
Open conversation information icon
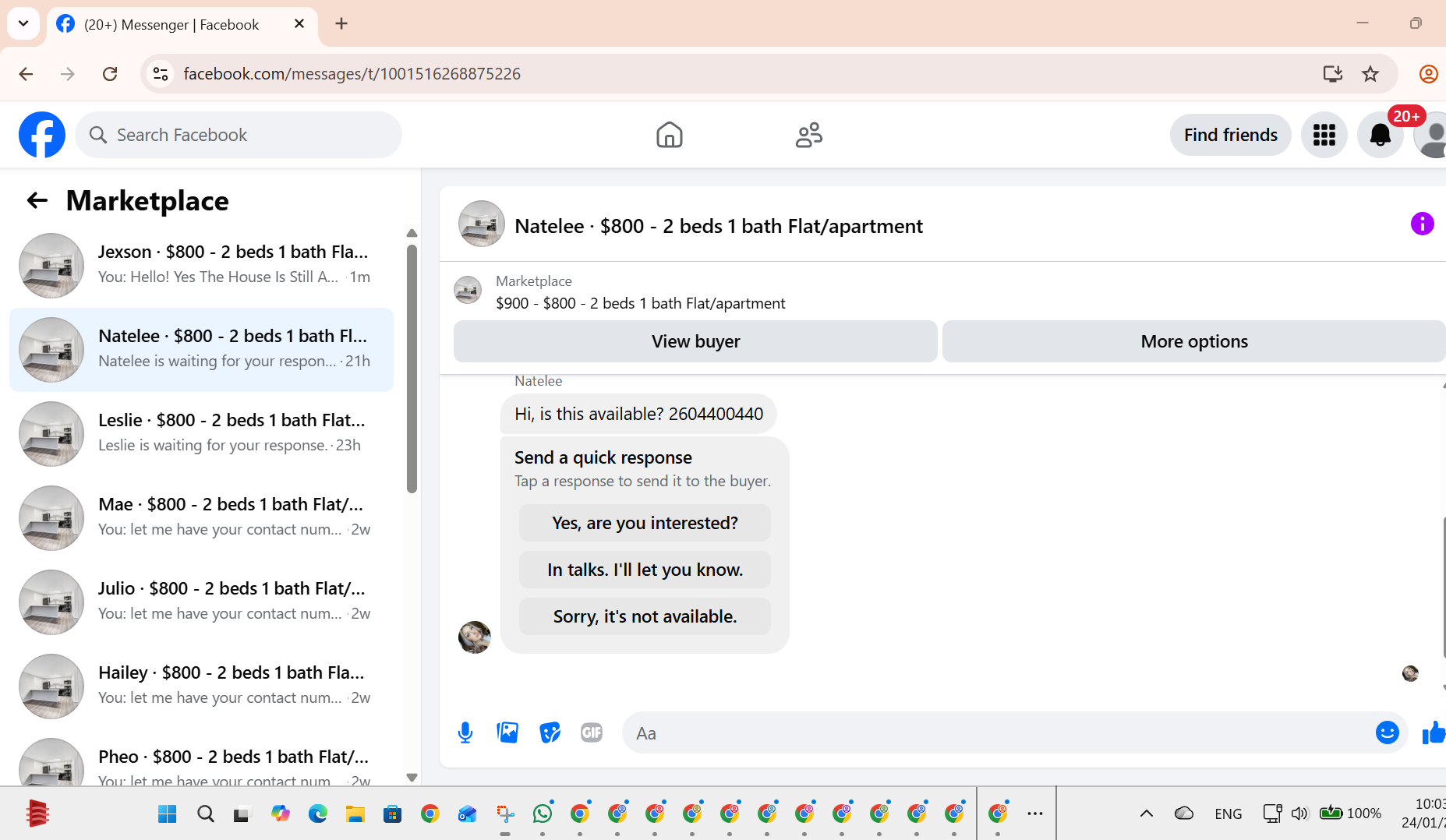coord(1422,224)
